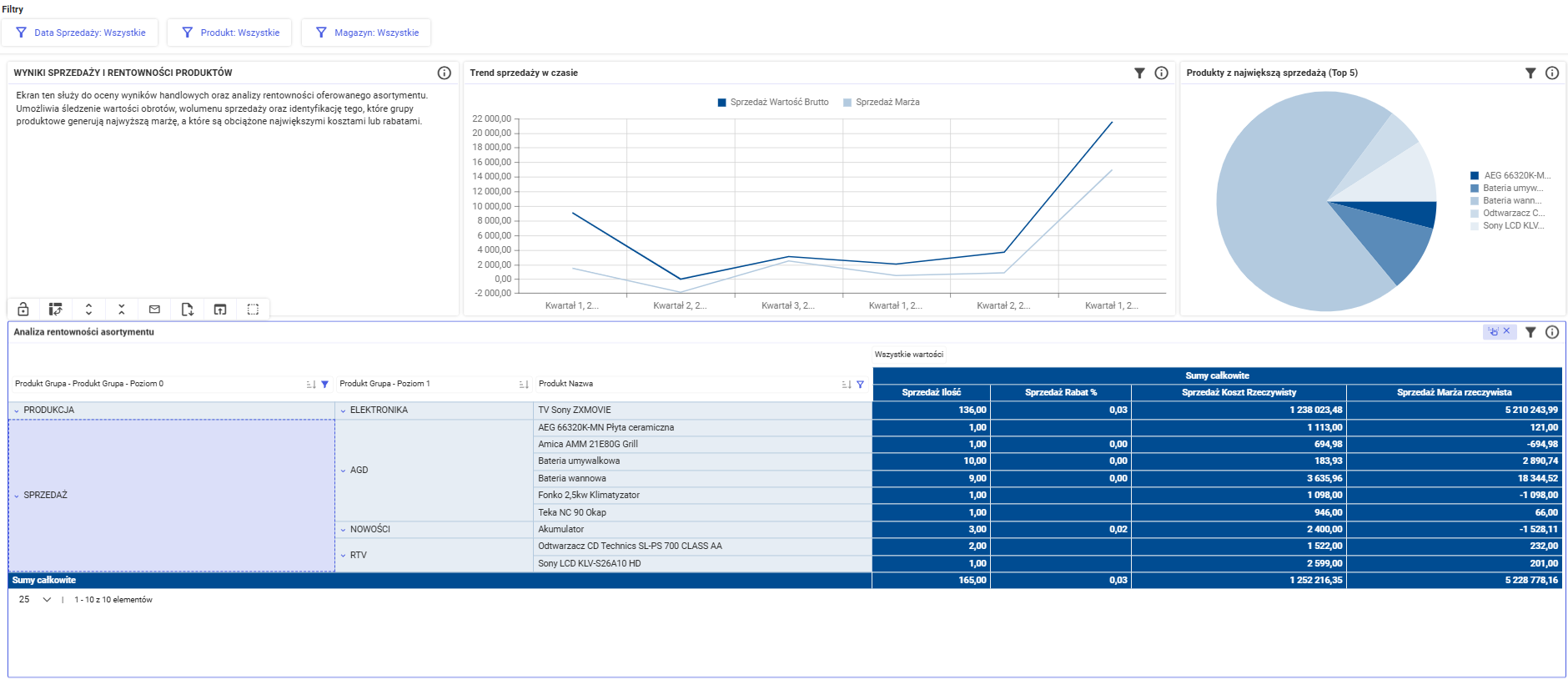1568x680 pixels.
Task: Open the Data Sprzedaży: Wszystkie filter
Action: 81,33
